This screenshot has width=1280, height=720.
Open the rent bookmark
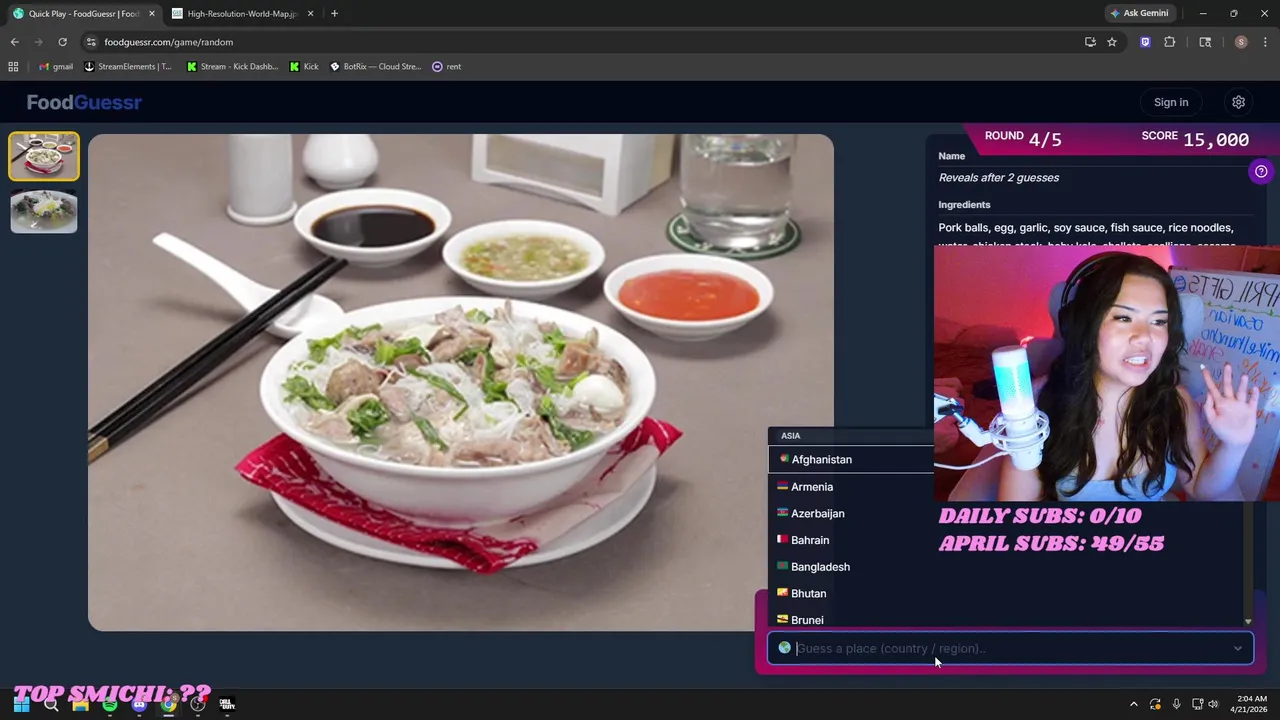tap(446, 67)
